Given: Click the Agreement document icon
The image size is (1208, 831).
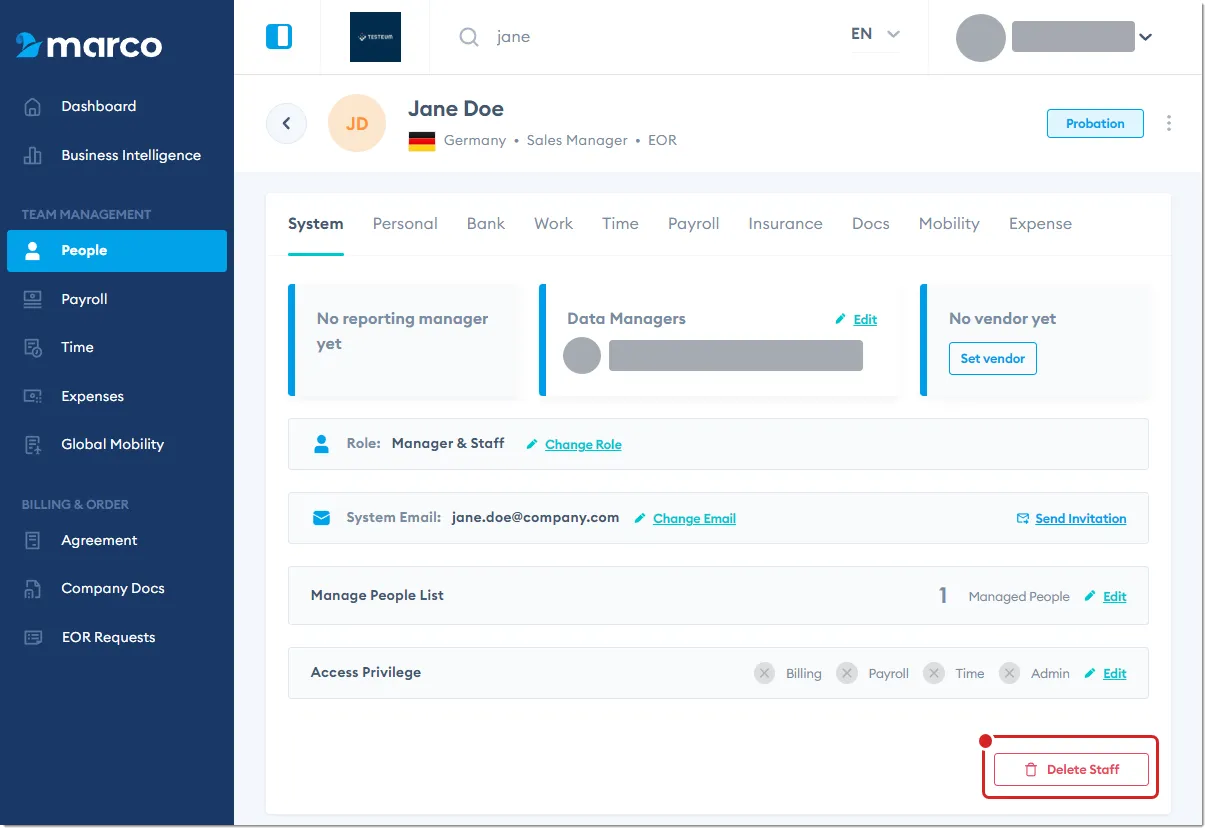Looking at the screenshot, I should 33,540.
